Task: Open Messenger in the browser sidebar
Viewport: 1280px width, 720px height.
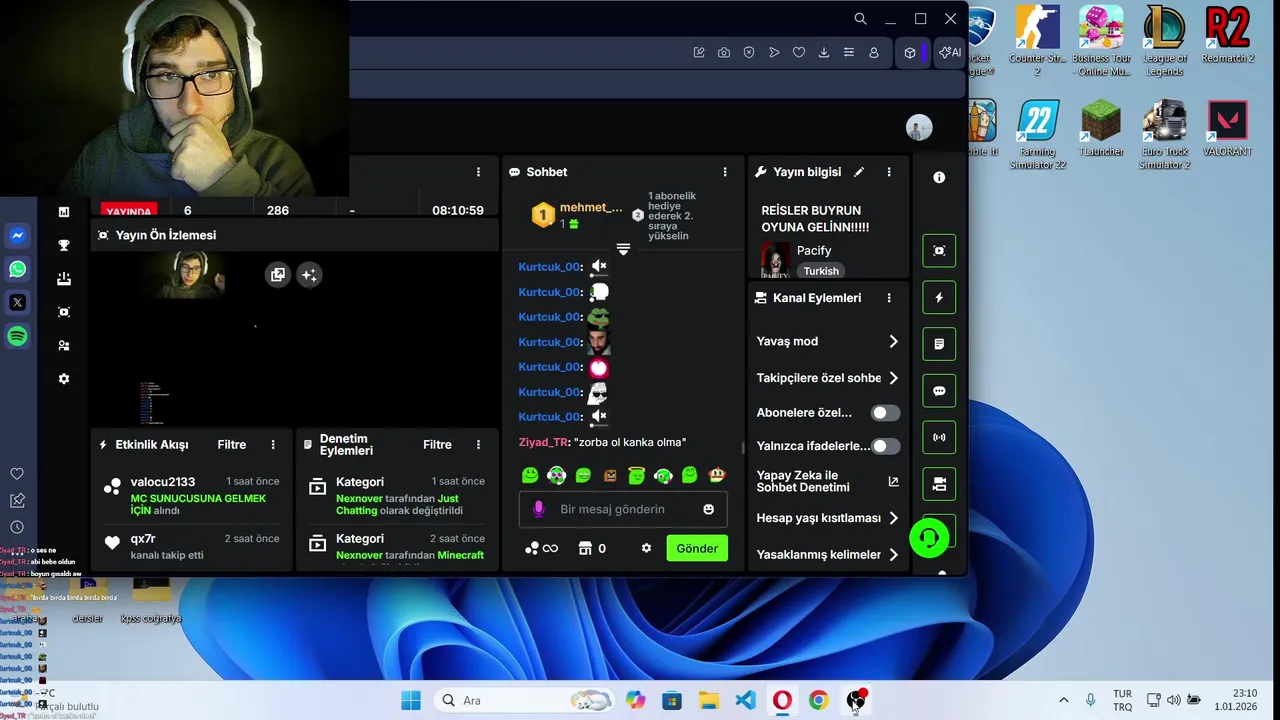Action: [17, 236]
